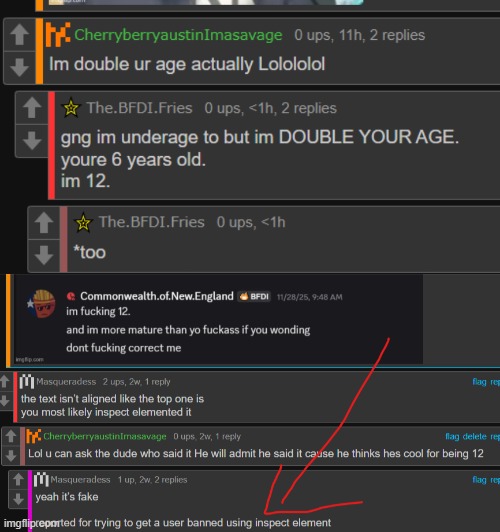Upvote the 'Lol u can ask the dude' comment

point(11,436)
